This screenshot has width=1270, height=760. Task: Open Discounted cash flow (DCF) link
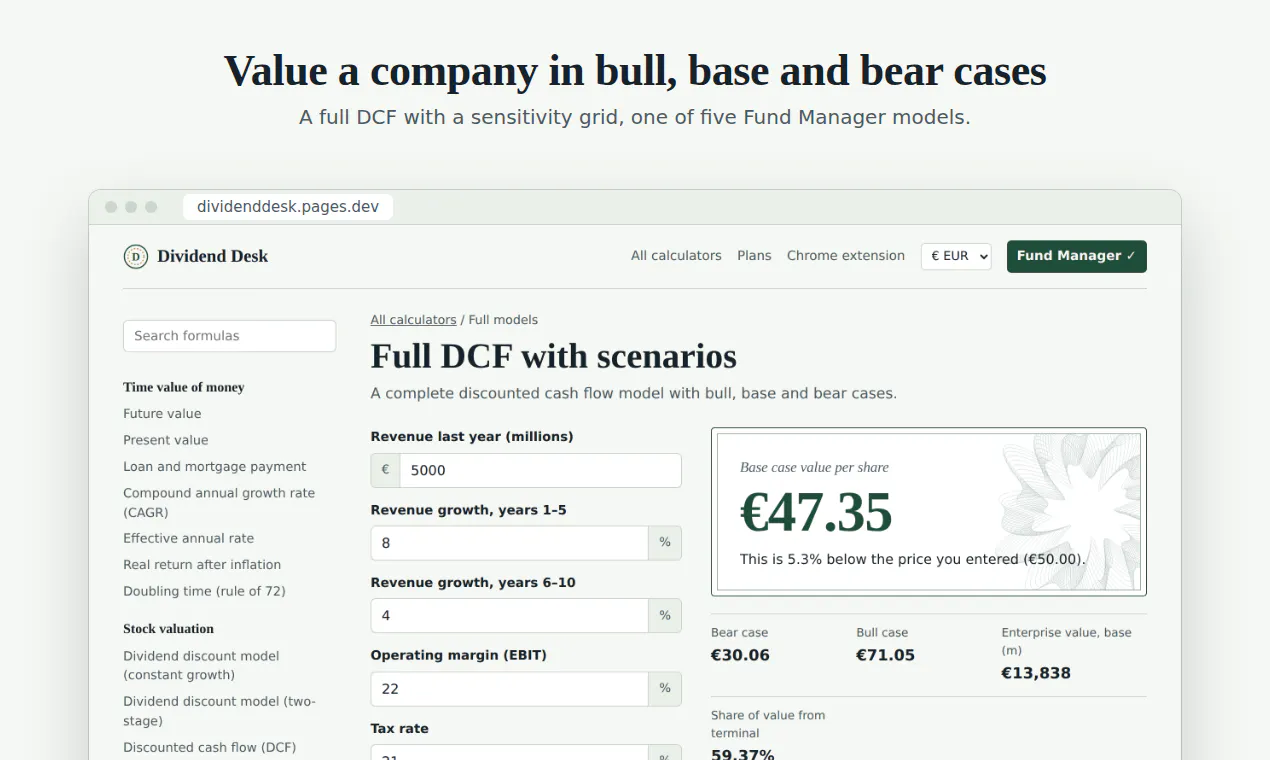click(x=210, y=747)
